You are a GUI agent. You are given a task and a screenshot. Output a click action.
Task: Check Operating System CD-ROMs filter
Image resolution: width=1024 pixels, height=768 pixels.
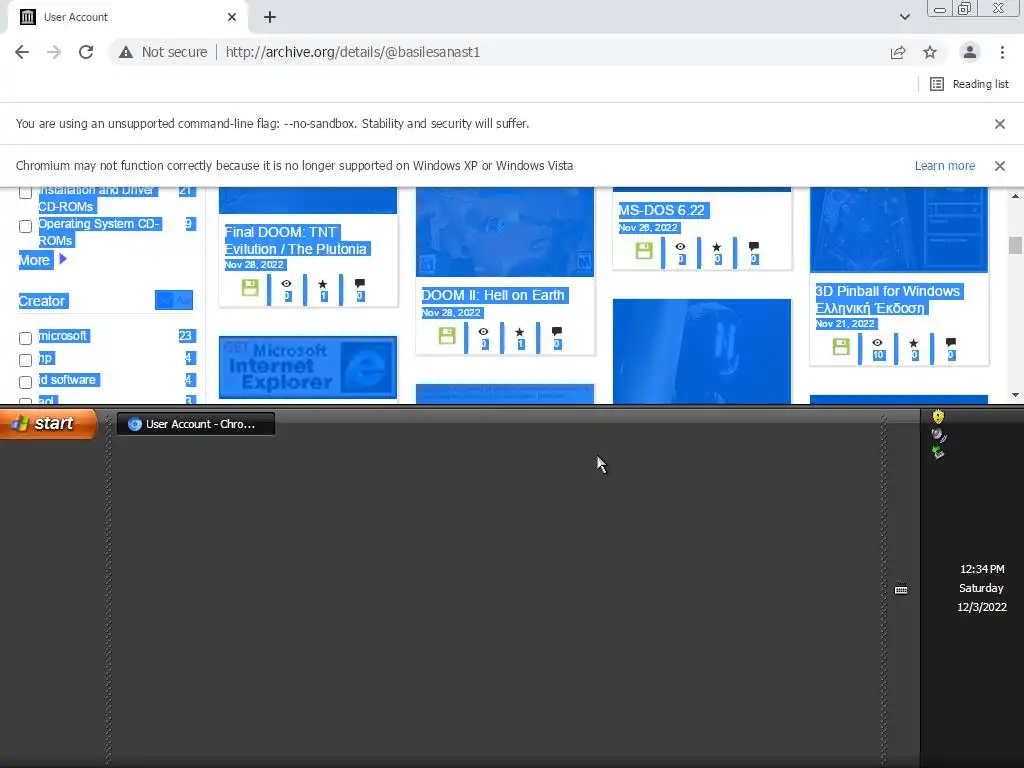click(x=25, y=227)
